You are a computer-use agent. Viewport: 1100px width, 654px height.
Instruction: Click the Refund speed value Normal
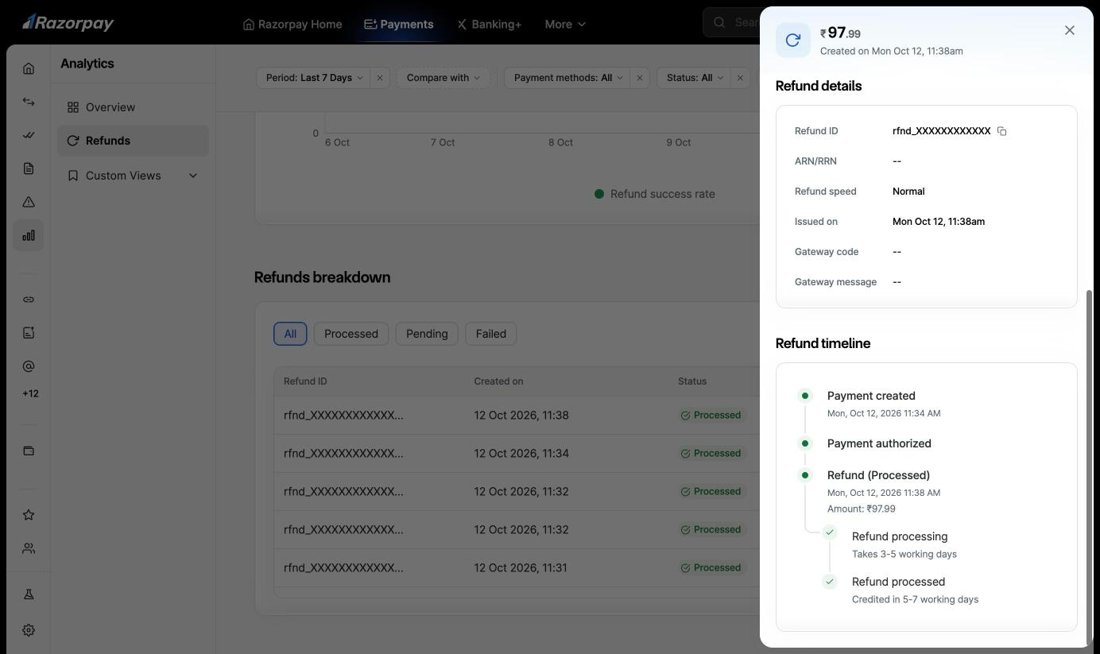(x=908, y=192)
